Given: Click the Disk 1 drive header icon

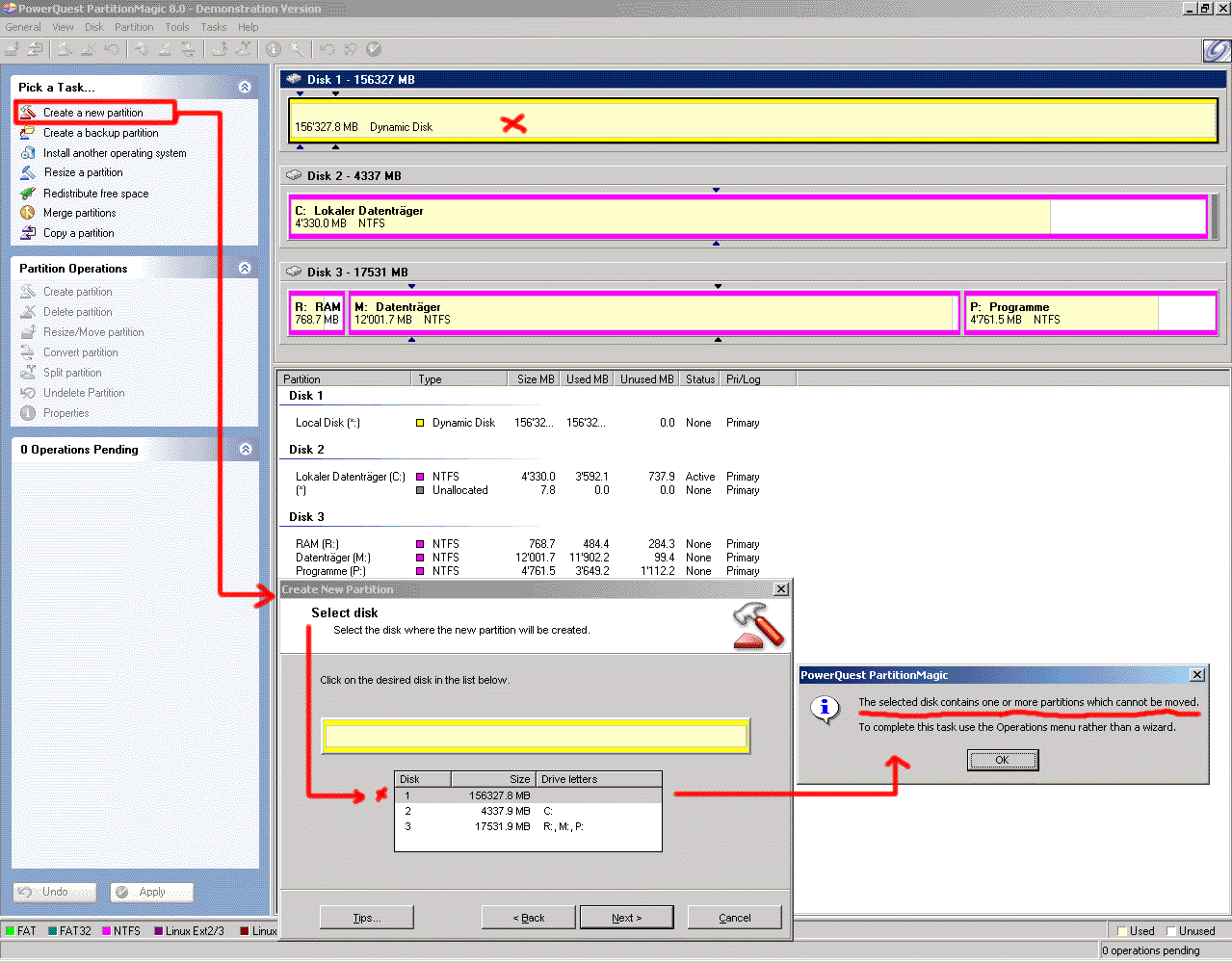Looking at the screenshot, I should click(294, 79).
